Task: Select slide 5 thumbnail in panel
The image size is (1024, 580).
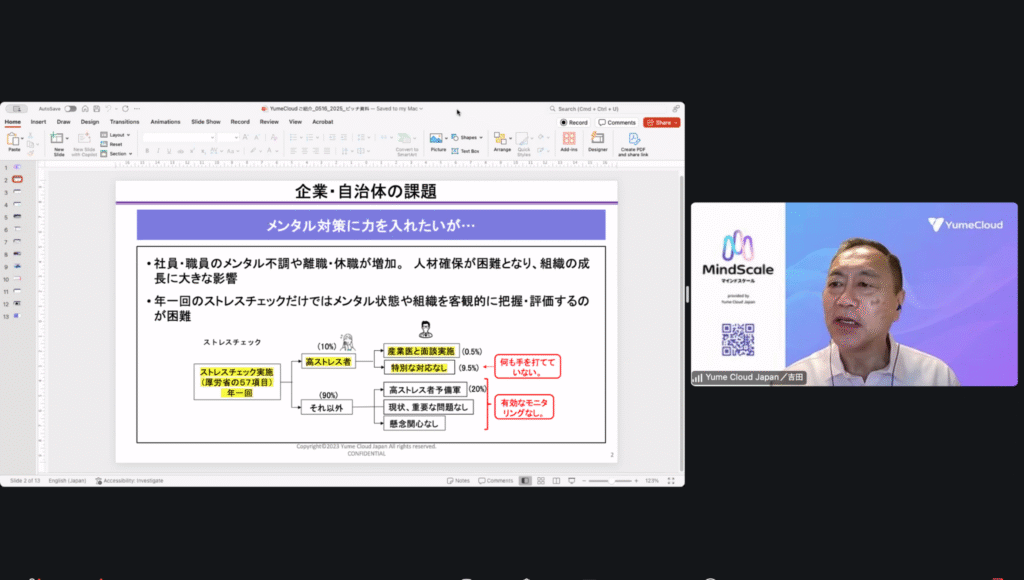Action: 17,217
